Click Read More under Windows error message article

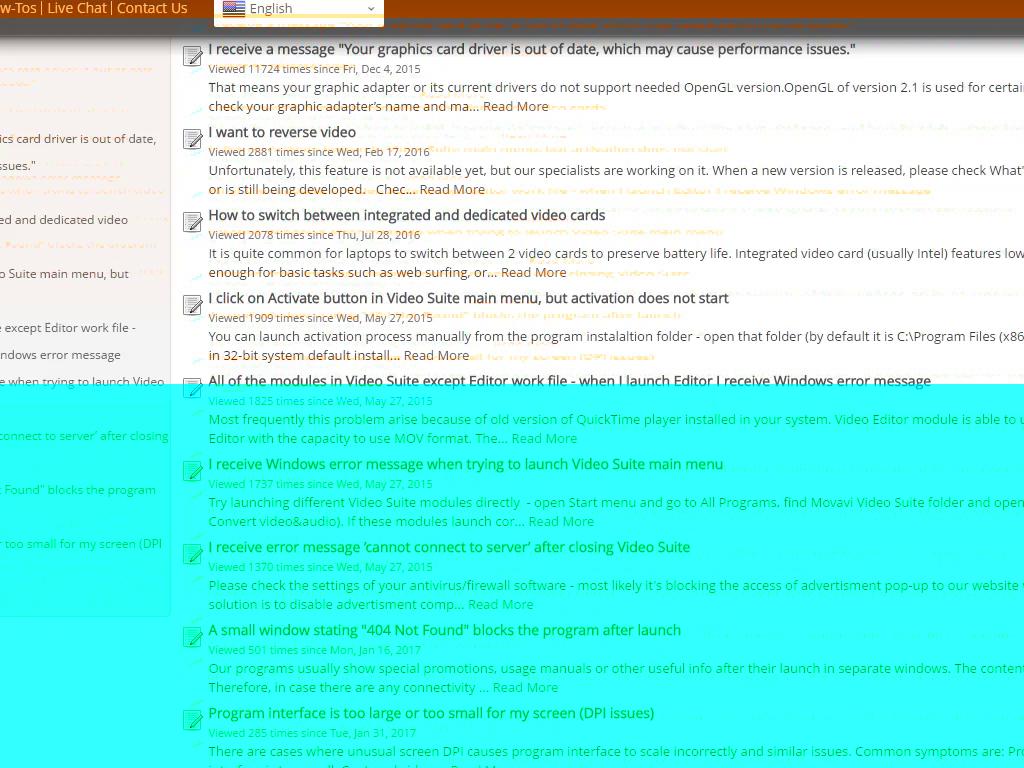click(x=562, y=521)
